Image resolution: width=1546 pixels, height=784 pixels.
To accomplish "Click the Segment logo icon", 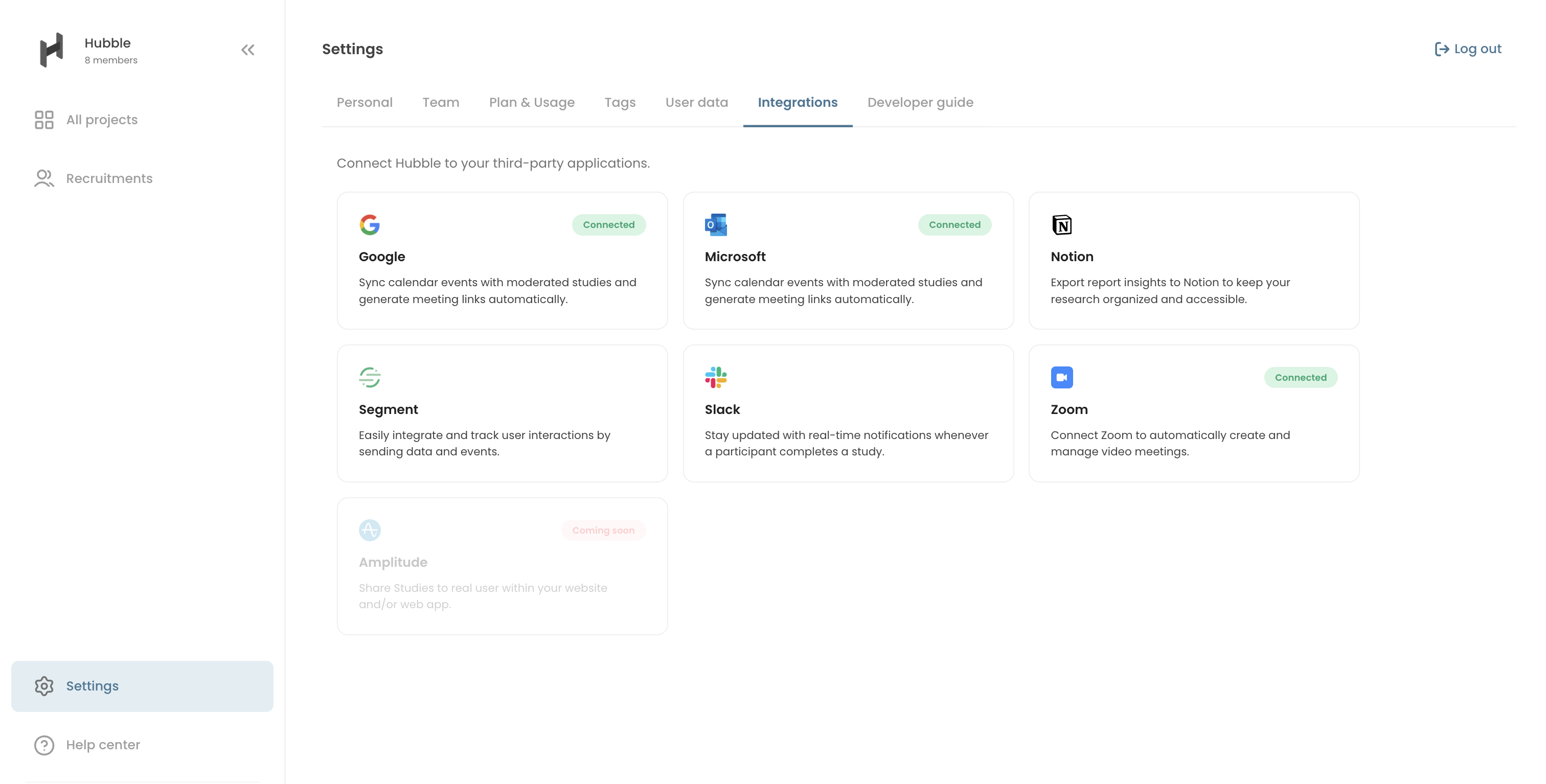I will click(370, 377).
